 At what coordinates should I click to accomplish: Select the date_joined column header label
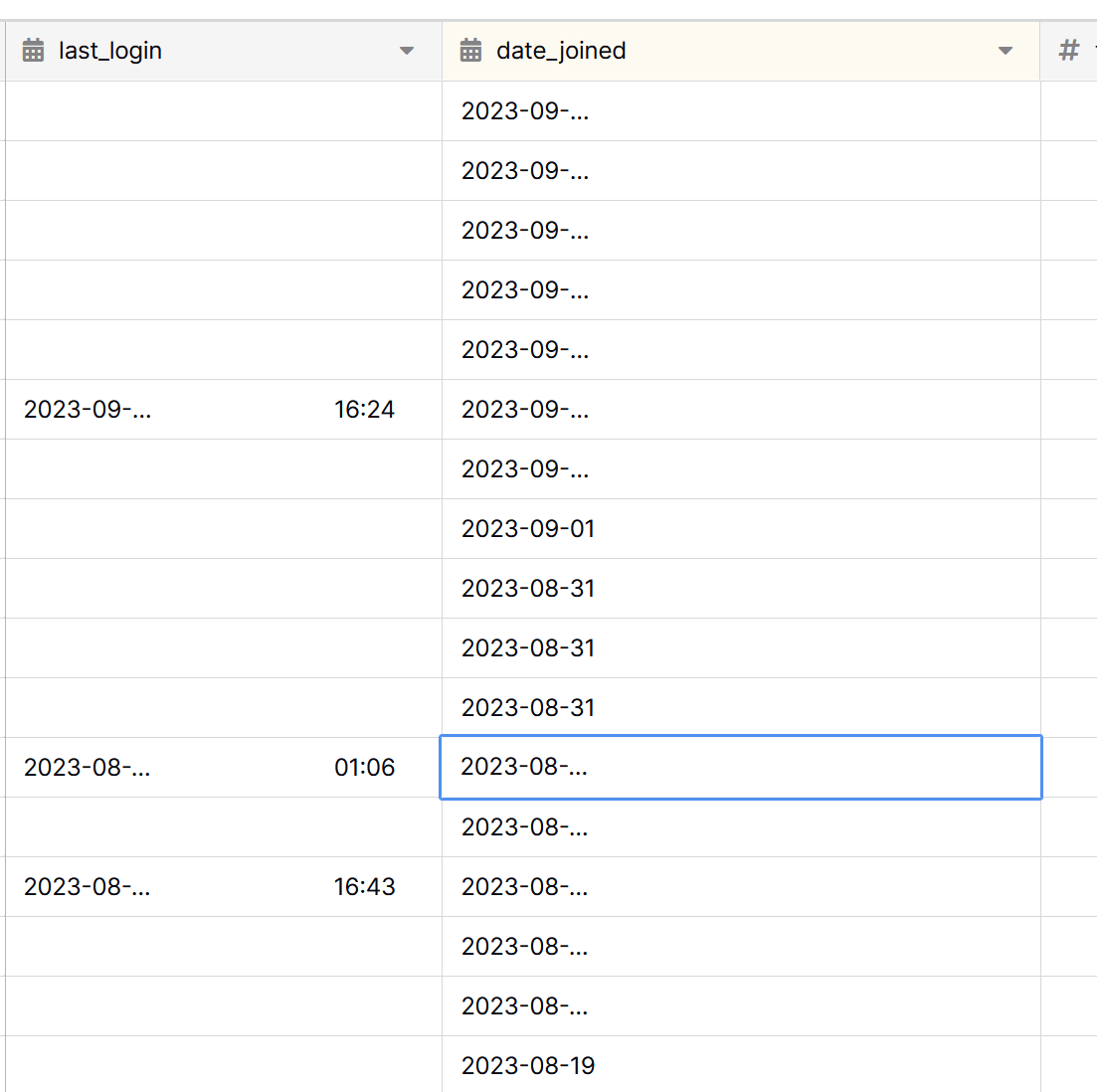click(x=561, y=51)
